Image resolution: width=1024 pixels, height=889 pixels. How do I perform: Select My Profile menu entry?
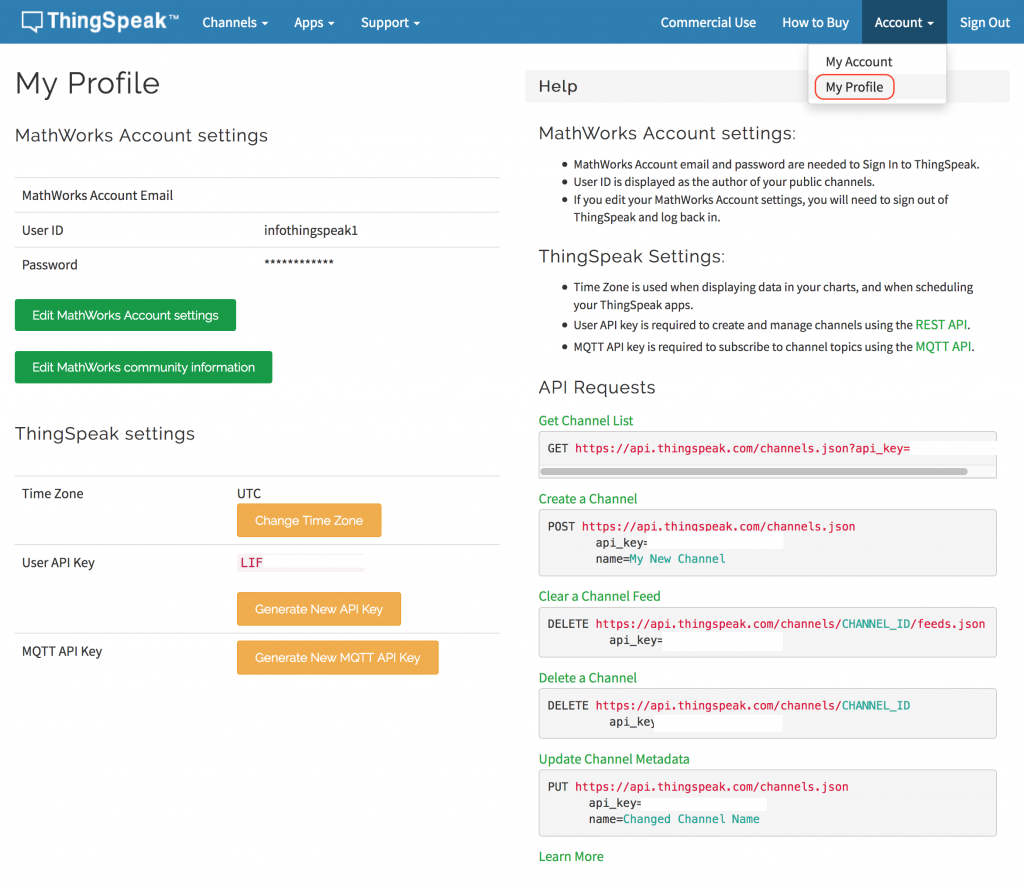point(854,87)
